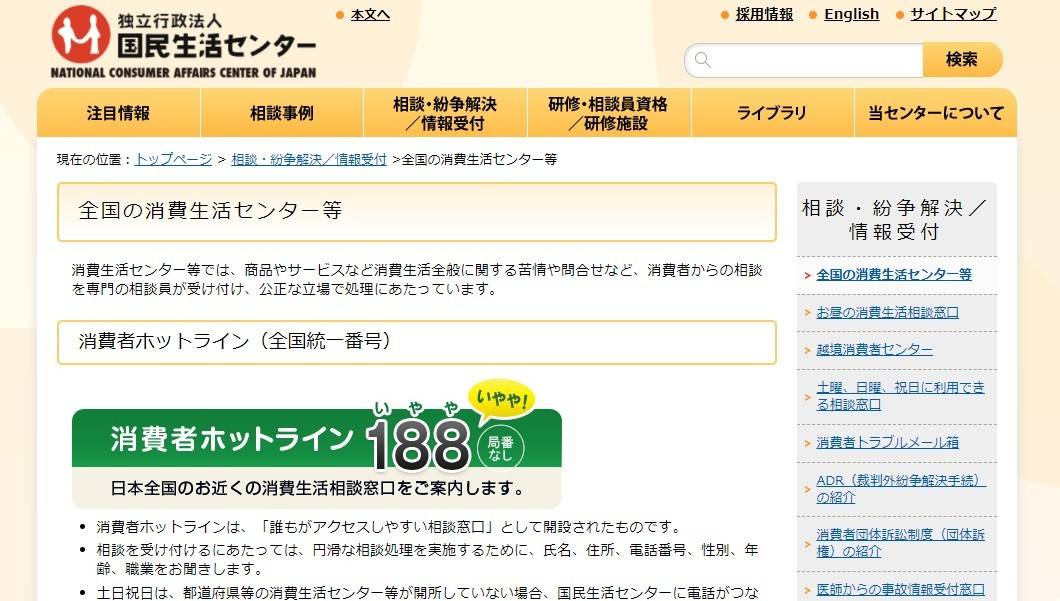1060x601 pixels.
Task: Open the 当センターについて navigation tab
Action: (936, 113)
